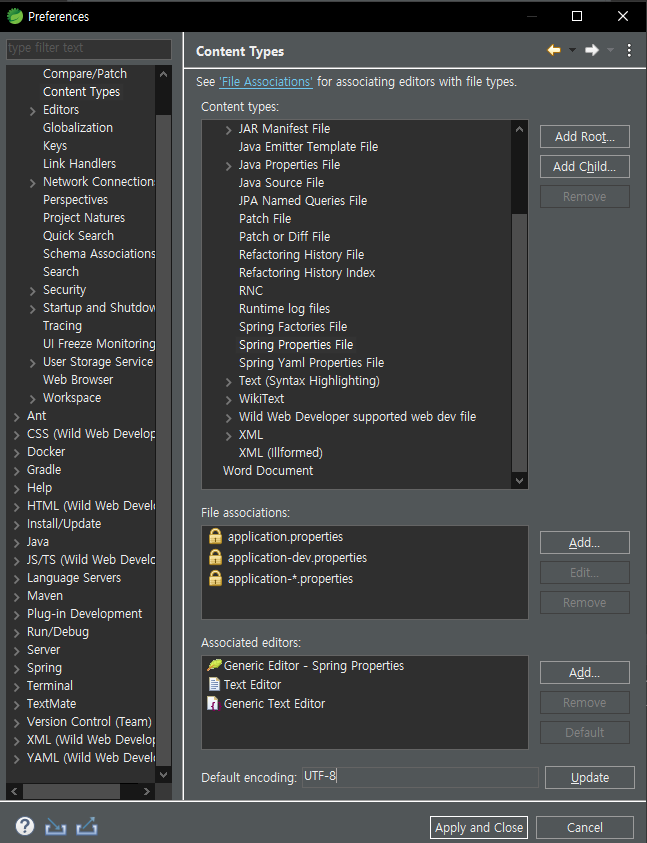This screenshot has height=843, width=647.
Task: Click the Add Root... button
Action: click(585, 137)
